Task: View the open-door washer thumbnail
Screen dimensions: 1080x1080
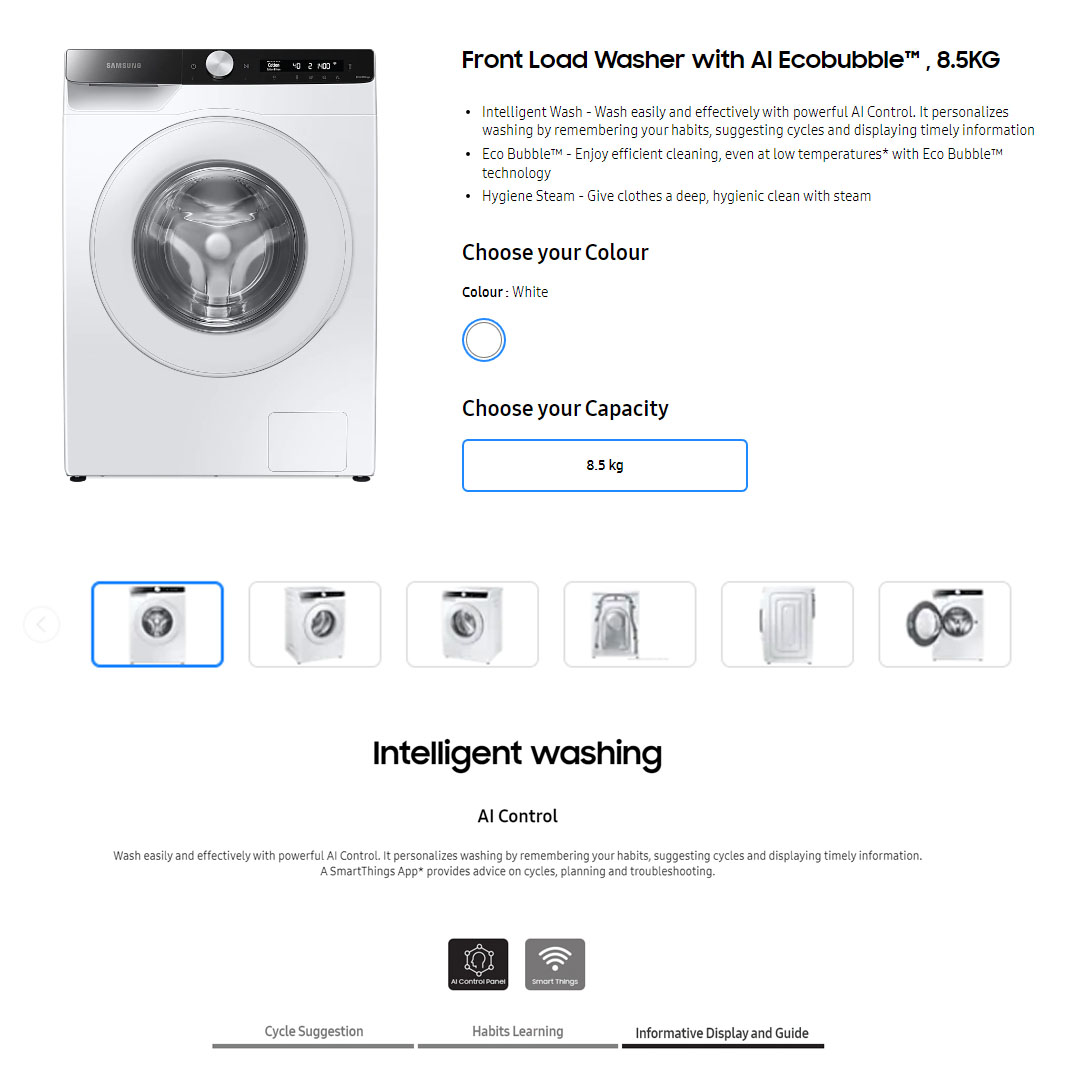Action: (x=944, y=624)
